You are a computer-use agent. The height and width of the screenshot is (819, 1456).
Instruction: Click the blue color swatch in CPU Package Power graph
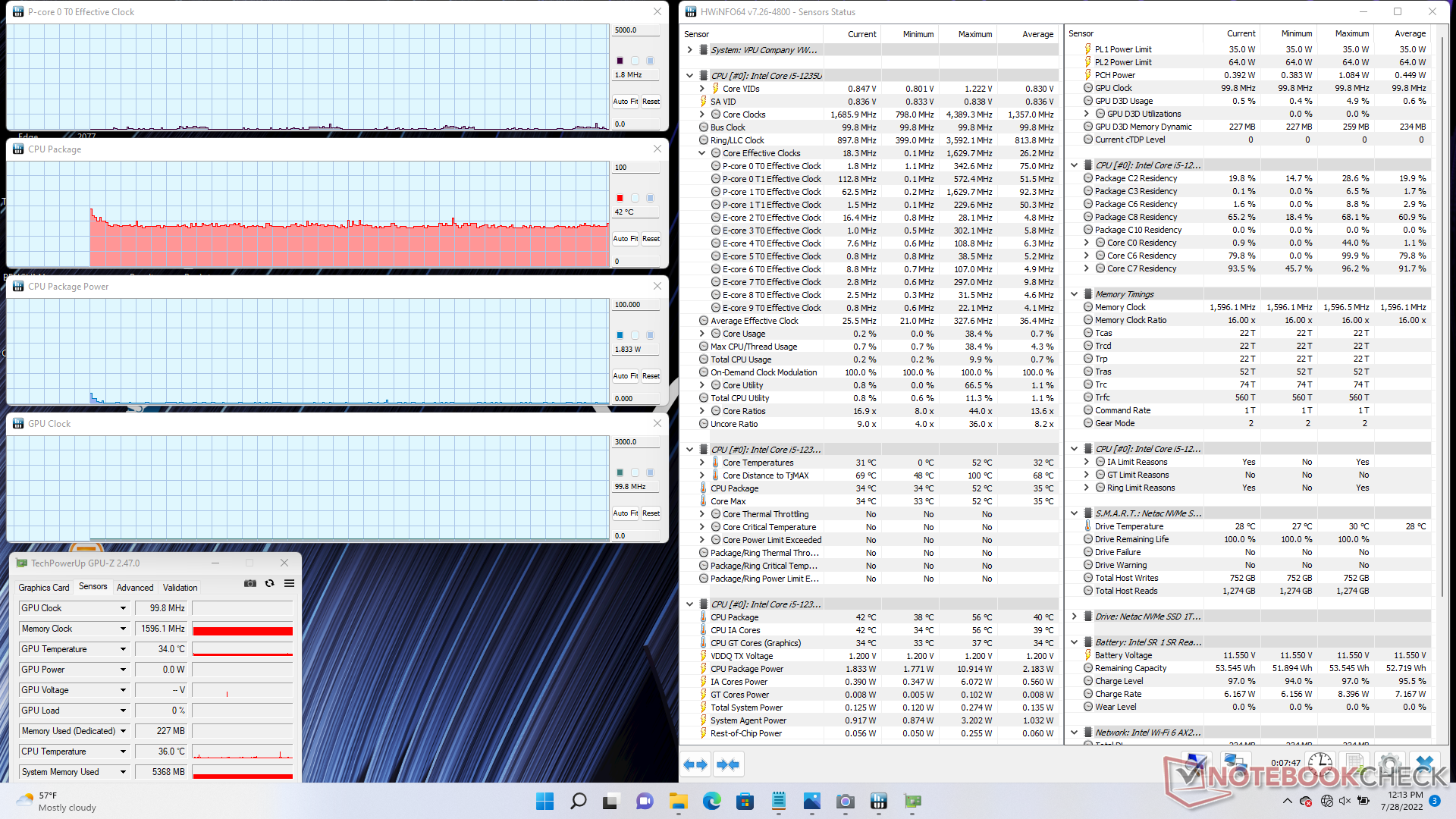(x=620, y=335)
